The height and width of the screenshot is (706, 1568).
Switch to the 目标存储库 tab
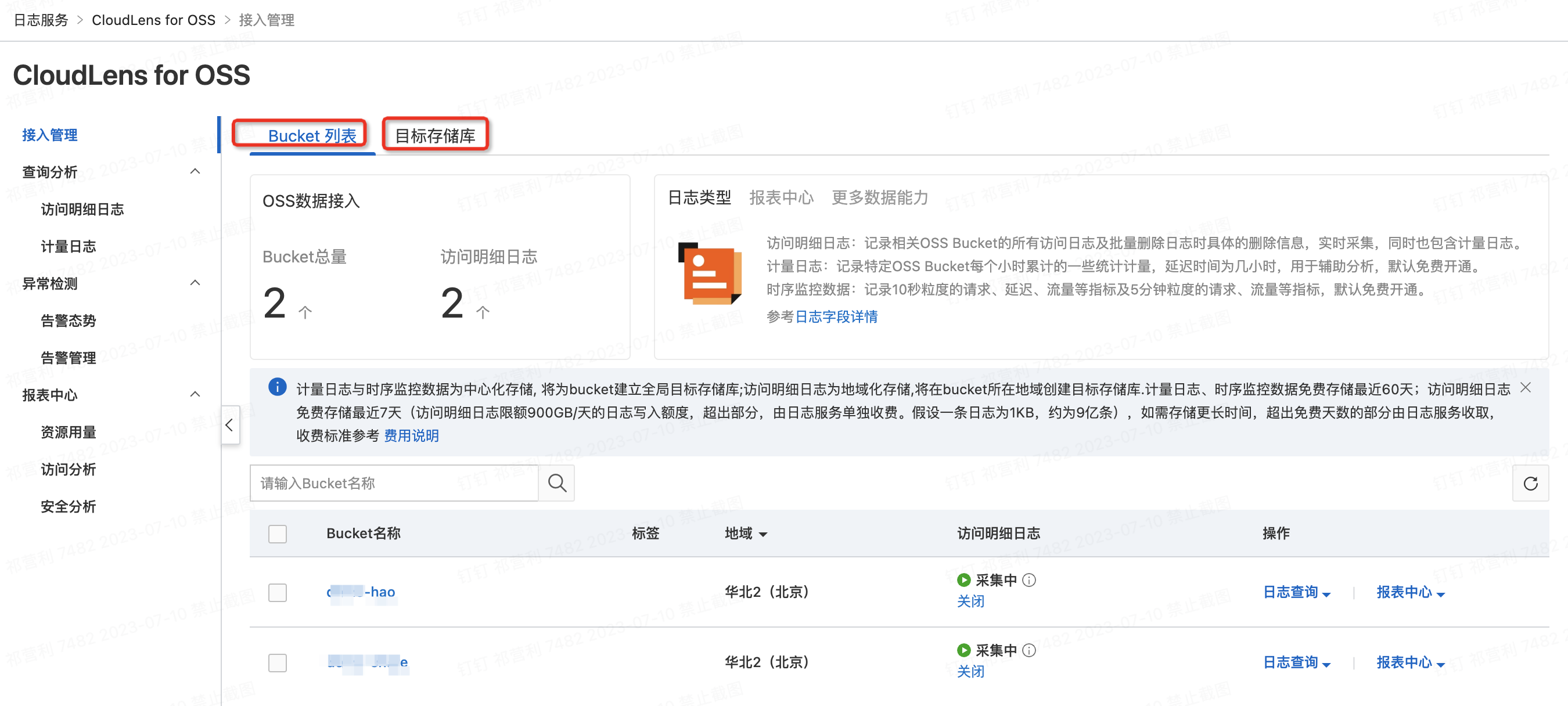click(x=434, y=136)
